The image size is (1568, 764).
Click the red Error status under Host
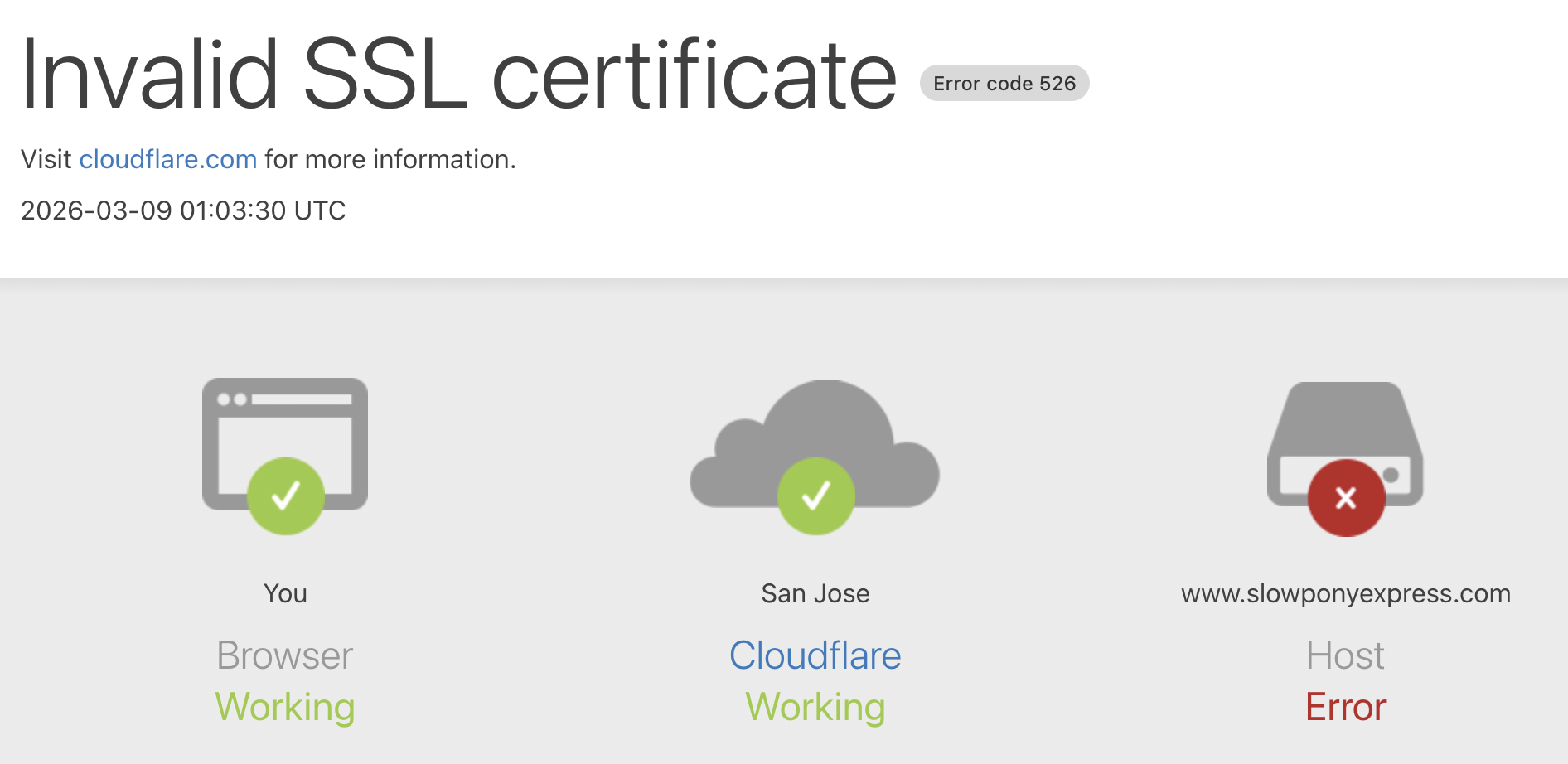(x=1345, y=707)
